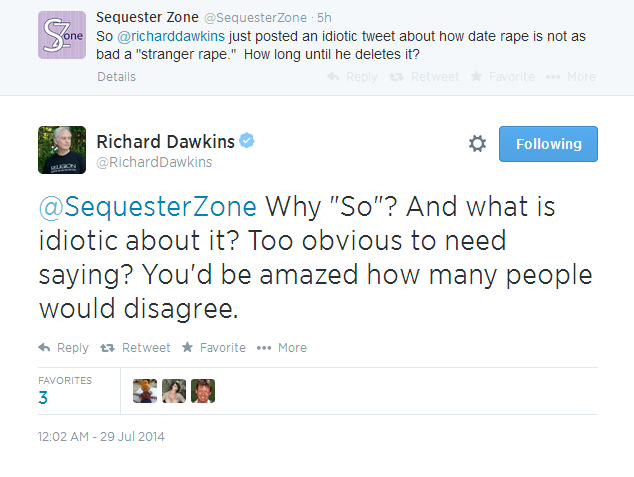Favorite Dawkins' tweet with the star
Image resolution: width=634 pixels, height=477 pixels.
pos(213,348)
